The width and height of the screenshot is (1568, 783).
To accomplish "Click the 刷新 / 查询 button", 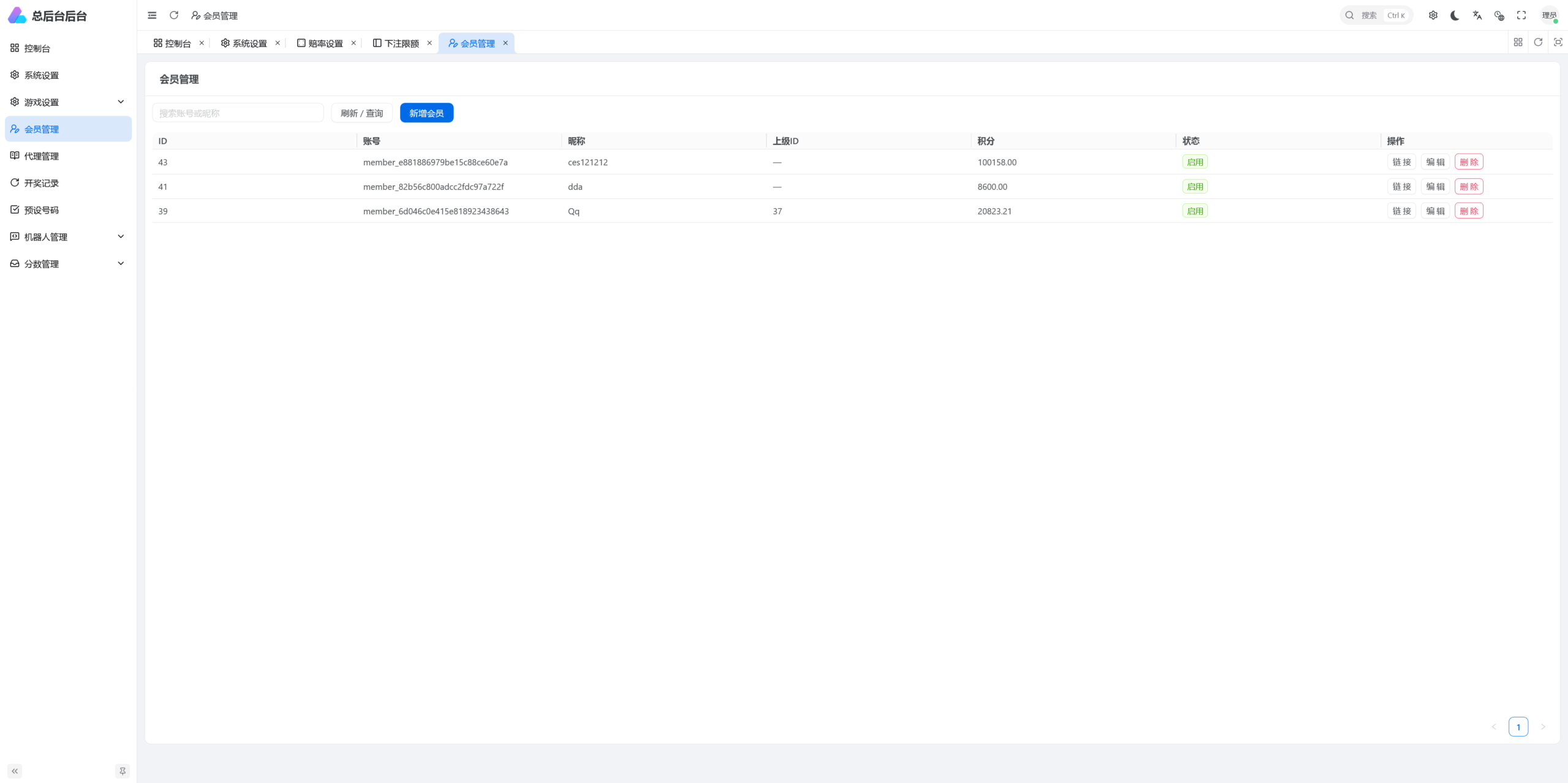I will (x=361, y=113).
